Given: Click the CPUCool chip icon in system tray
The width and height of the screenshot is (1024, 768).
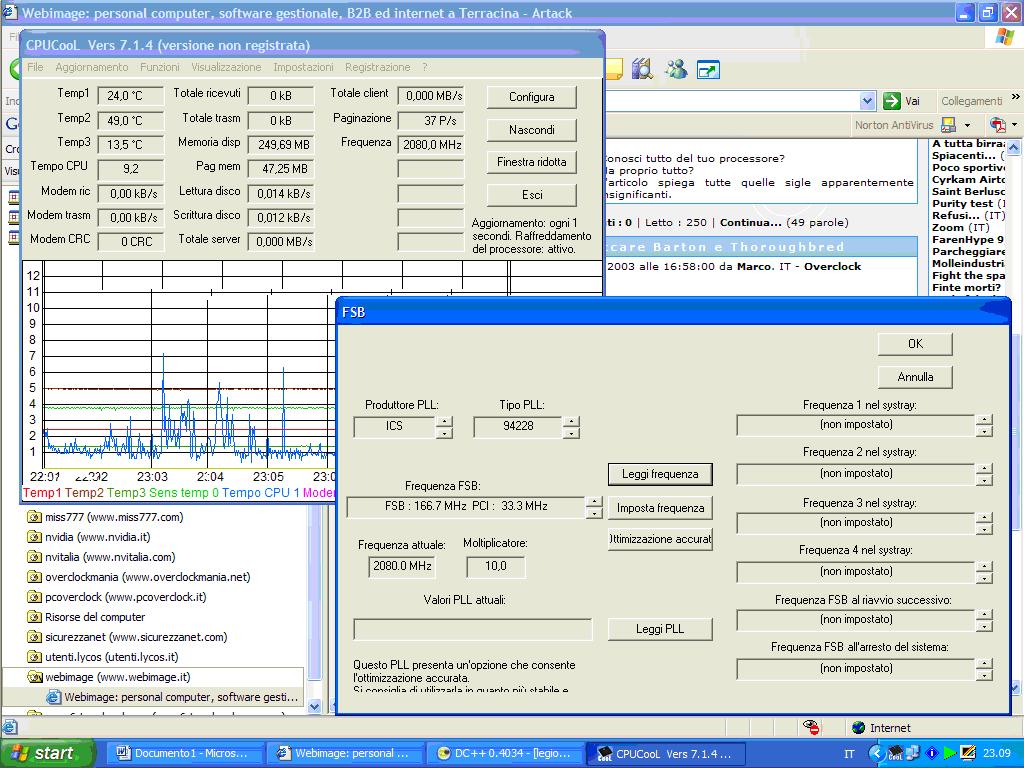Looking at the screenshot, I should [x=895, y=753].
